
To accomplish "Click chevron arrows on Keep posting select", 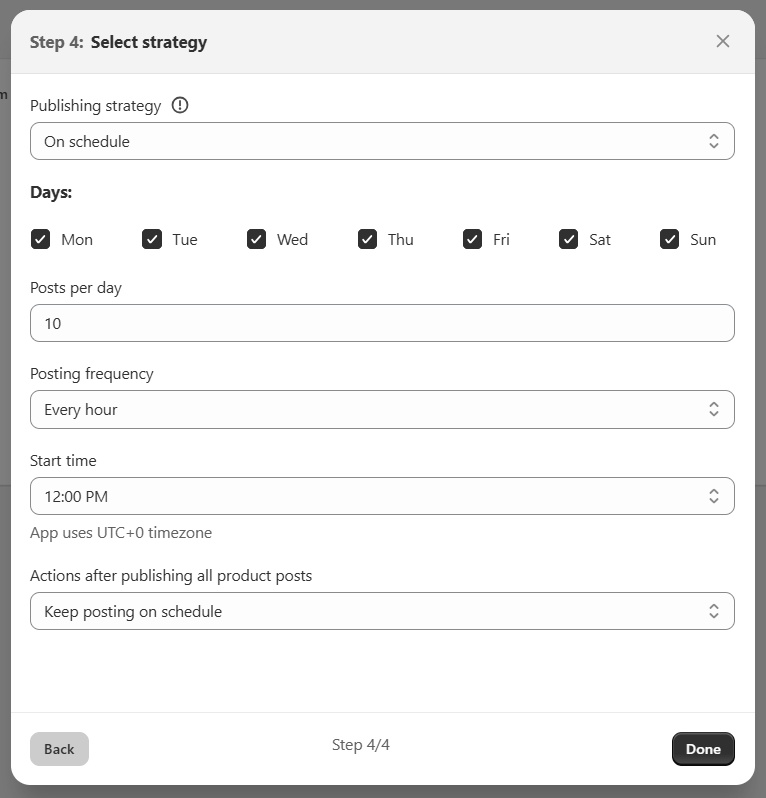I will click(x=714, y=611).
